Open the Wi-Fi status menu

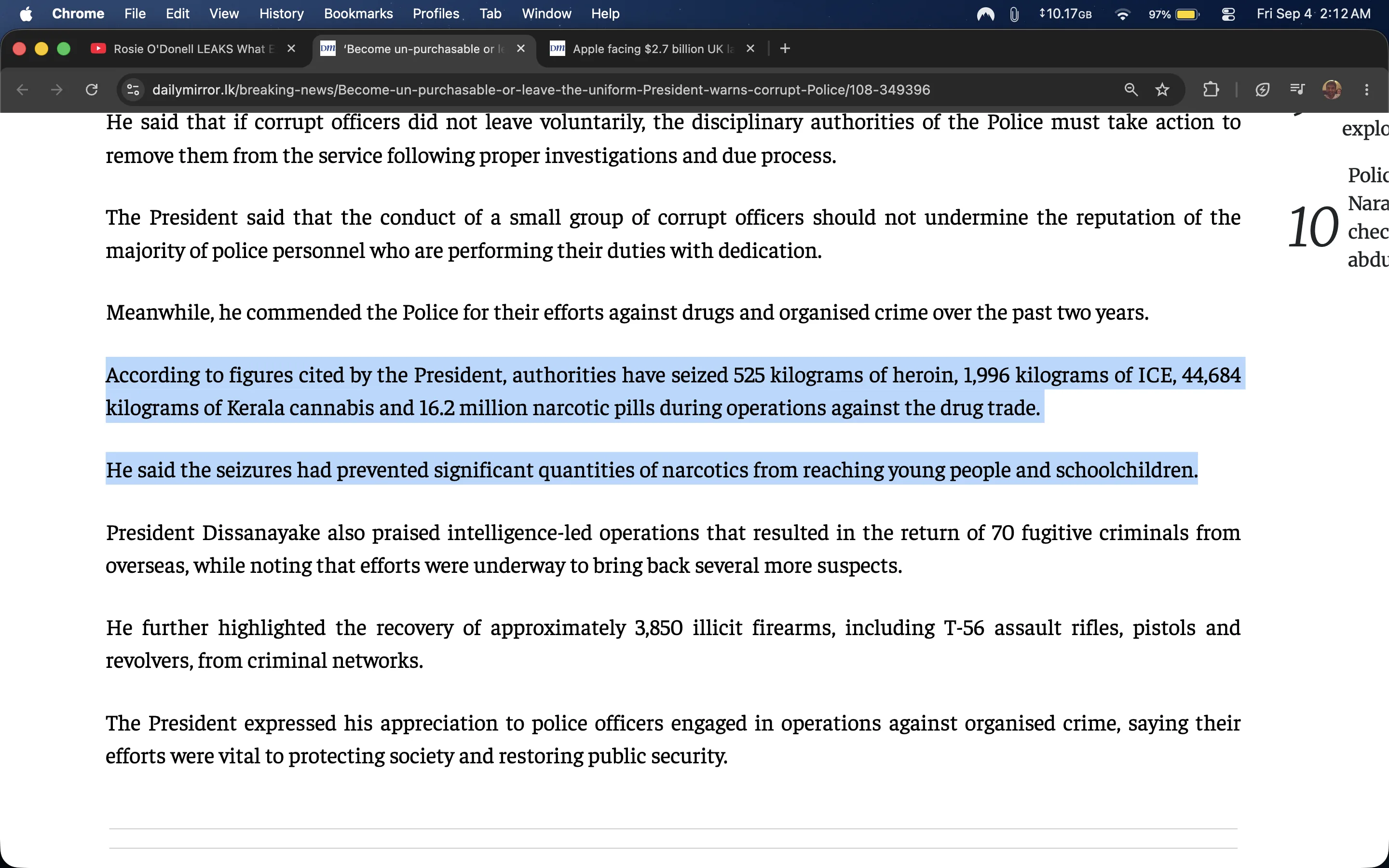click(x=1122, y=14)
